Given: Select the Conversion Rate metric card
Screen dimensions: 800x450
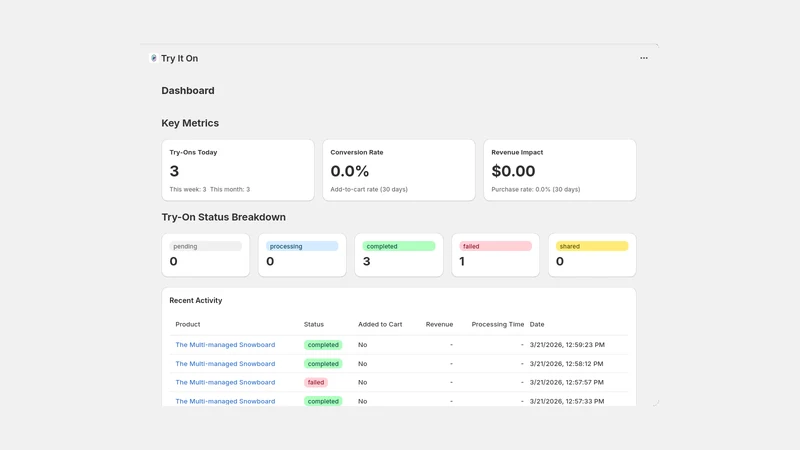Looking at the screenshot, I should 398,170.
